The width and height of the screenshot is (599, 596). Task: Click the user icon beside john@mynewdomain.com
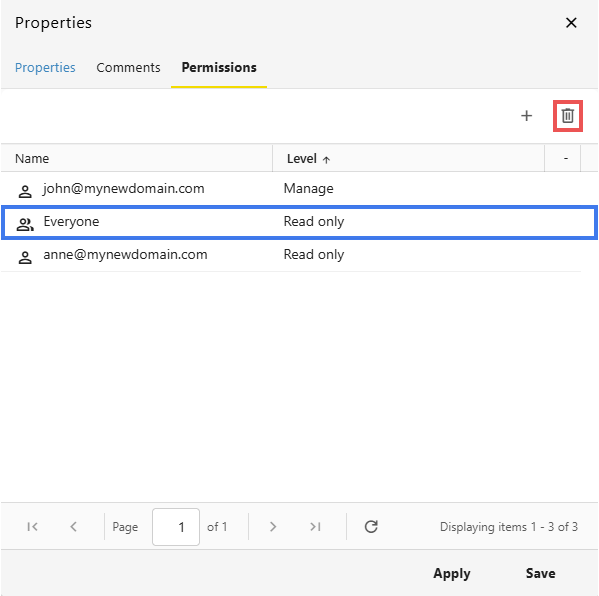pos(25,191)
